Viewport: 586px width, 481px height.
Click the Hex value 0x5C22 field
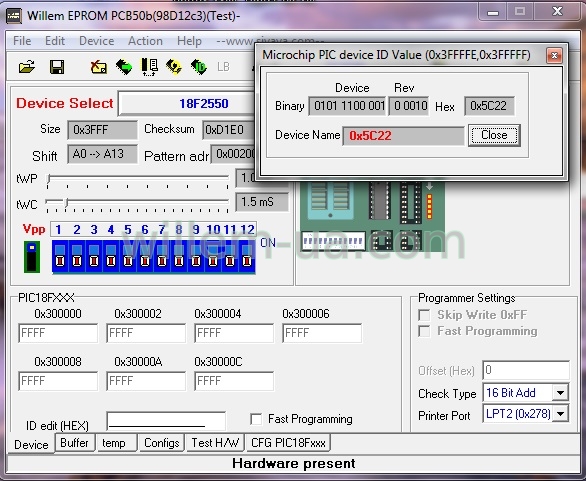pyautogui.click(x=489, y=106)
